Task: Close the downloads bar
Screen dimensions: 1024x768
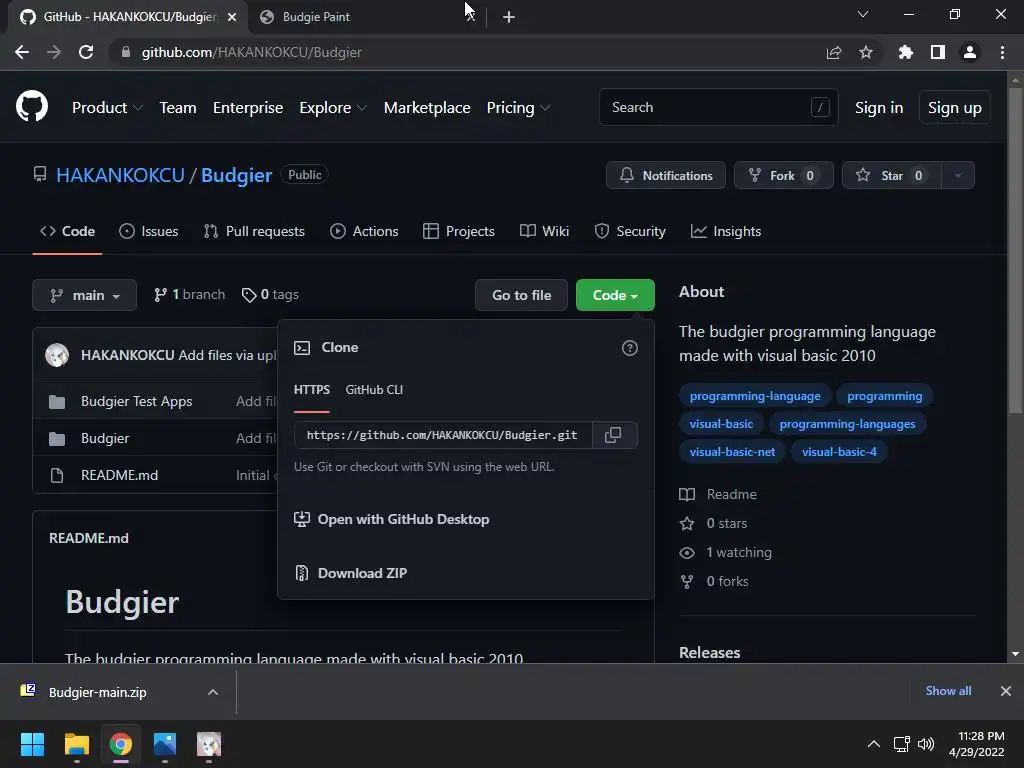Action: (1006, 691)
